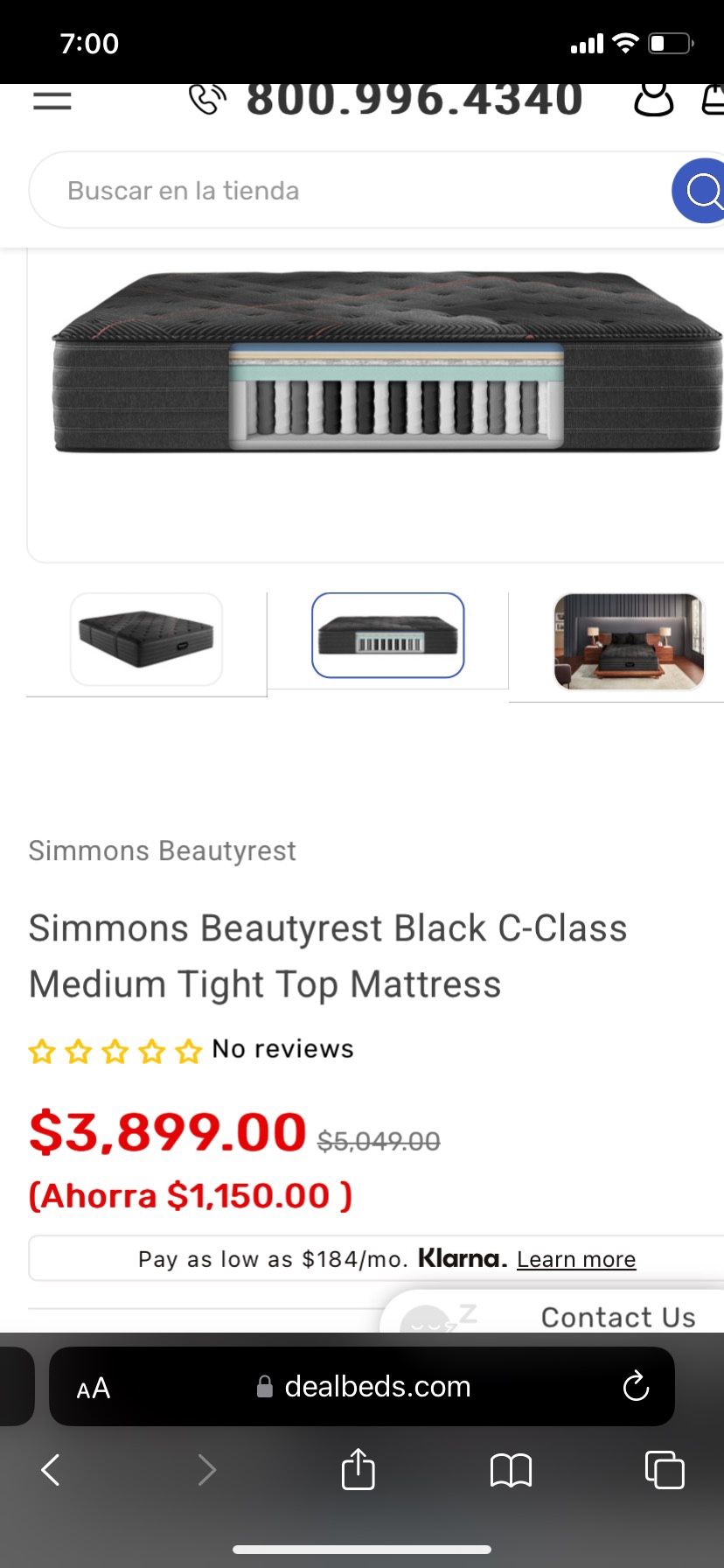Tap the dealbeds.com address bar

pos(378,1386)
